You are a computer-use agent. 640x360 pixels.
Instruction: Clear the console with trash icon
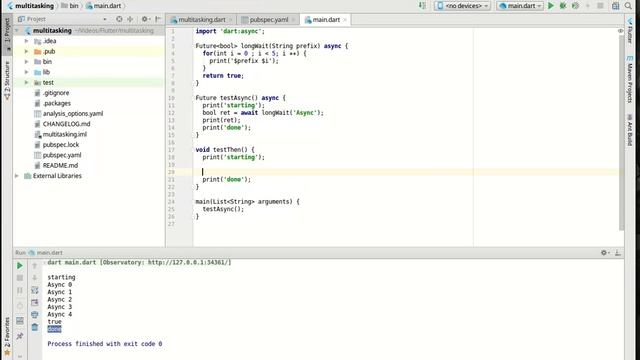coord(35,327)
